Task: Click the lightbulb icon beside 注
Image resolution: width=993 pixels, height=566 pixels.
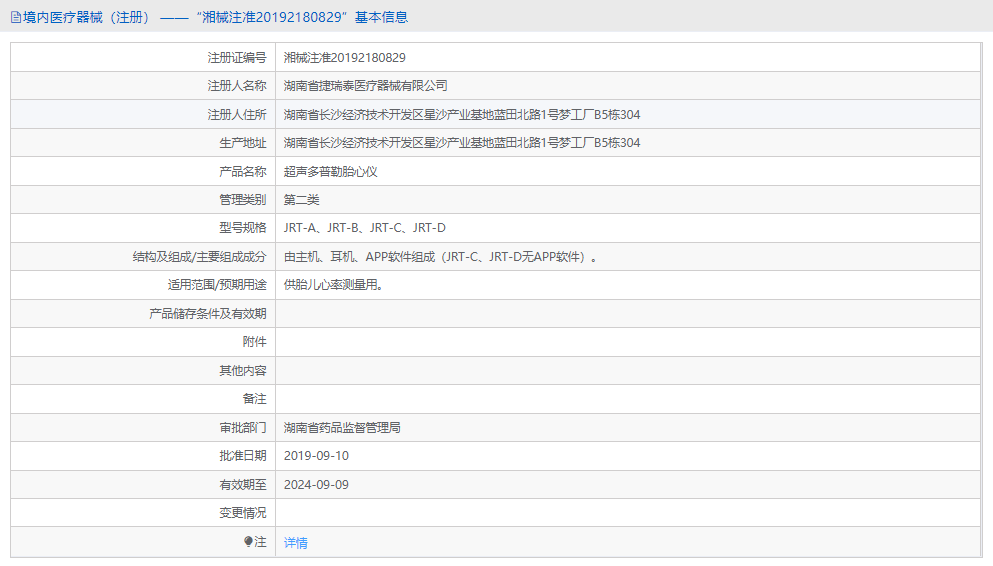Action: pos(248,541)
